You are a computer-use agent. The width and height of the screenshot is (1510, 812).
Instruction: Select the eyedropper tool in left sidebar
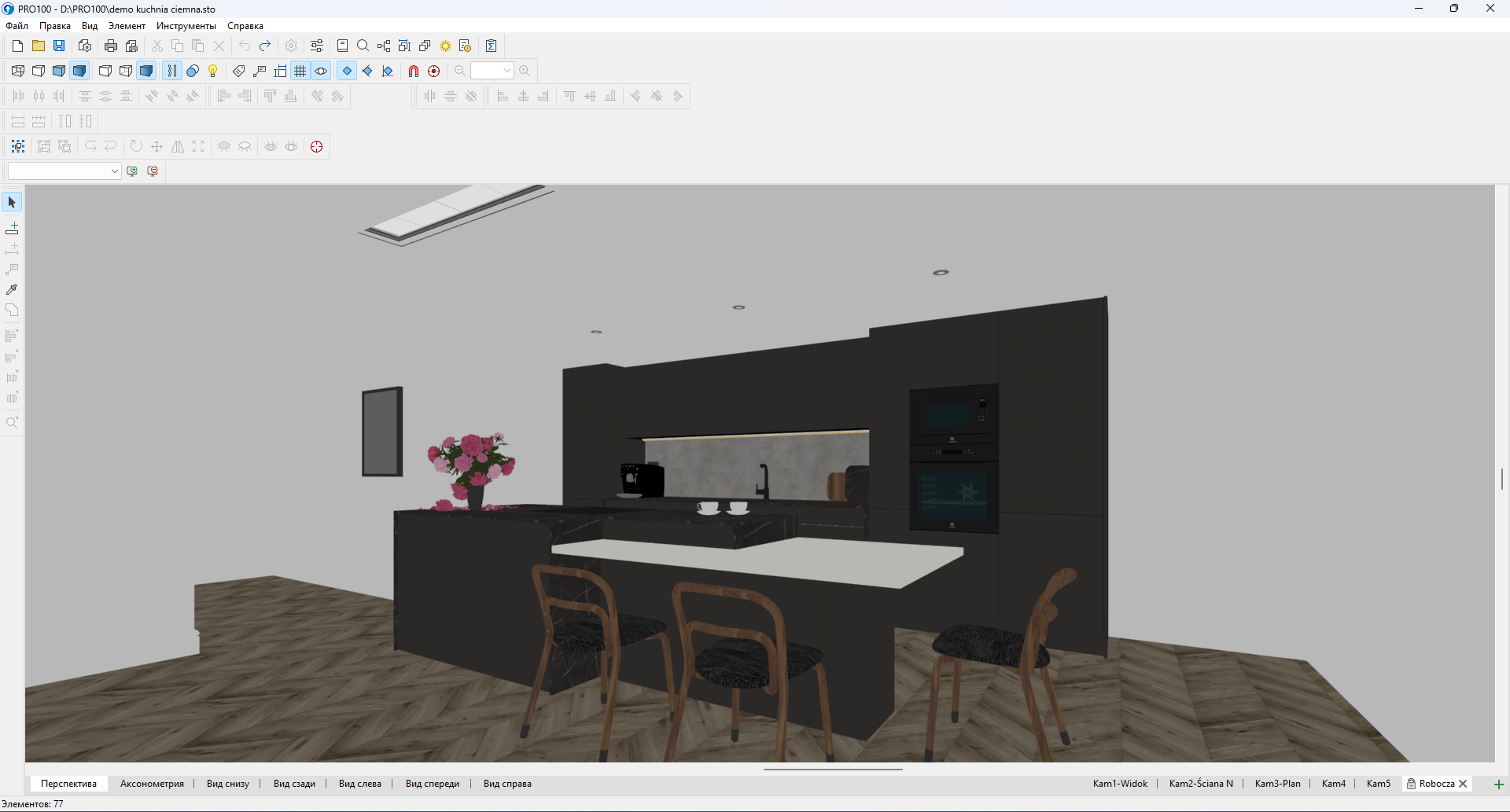[12, 289]
